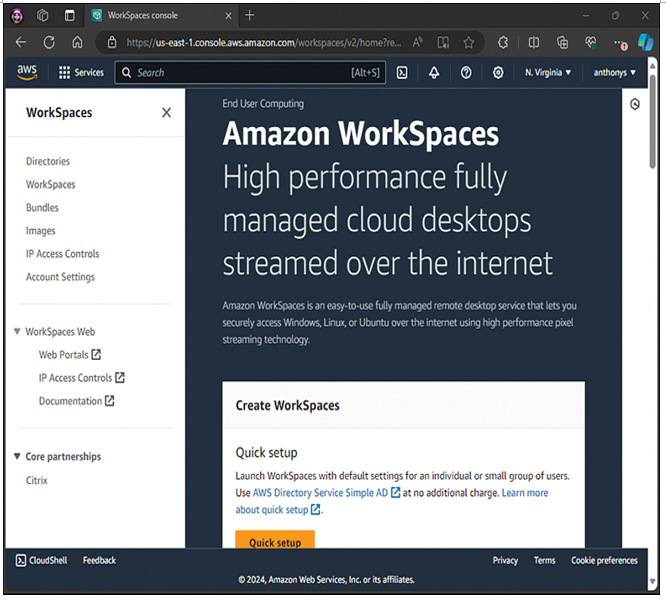Image resolution: width=666 pixels, height=600 pixels.
Task: Open browser essentials heart icon
Action: 590,42
